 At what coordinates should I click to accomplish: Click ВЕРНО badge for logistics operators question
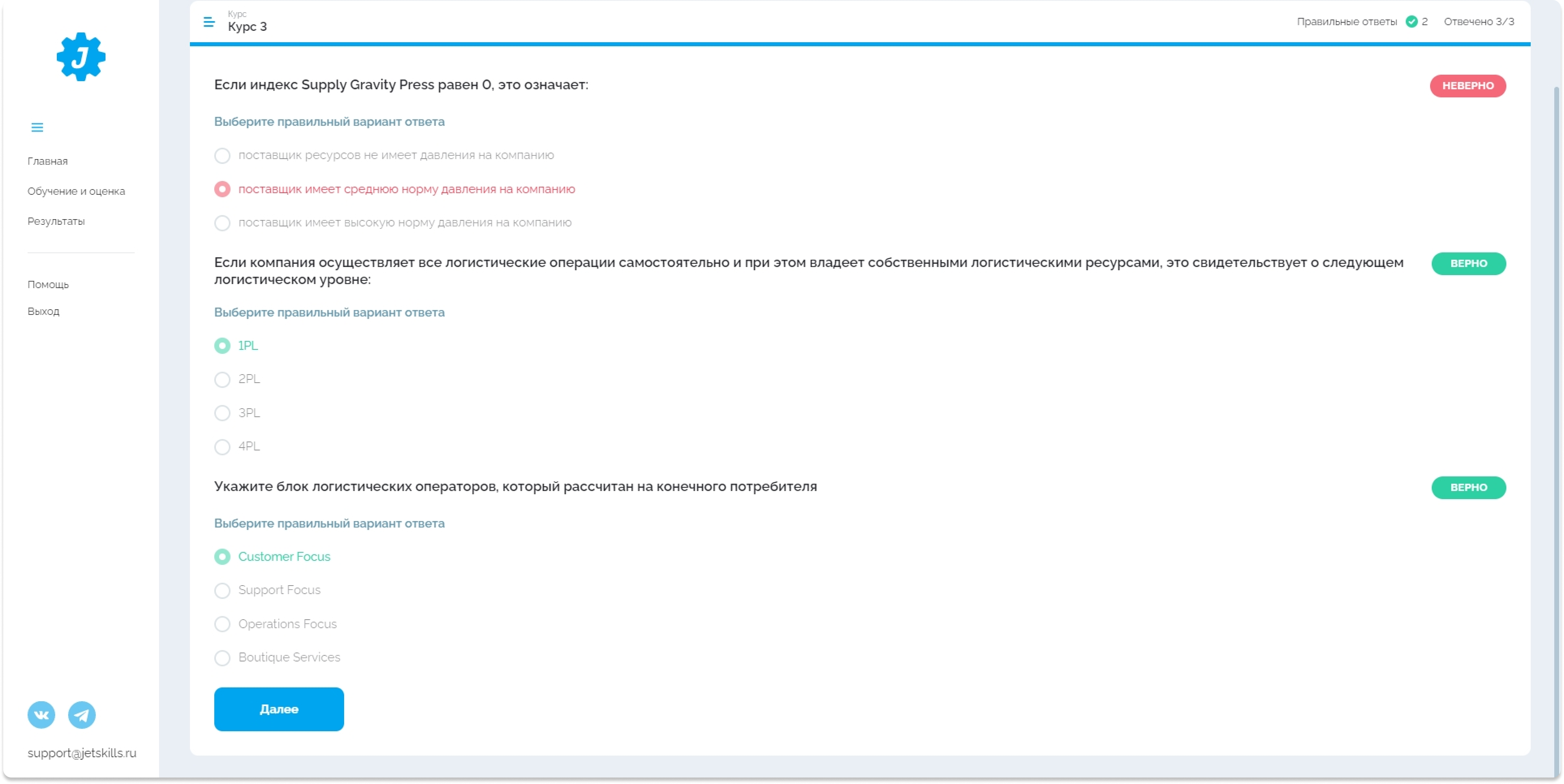(x=1468, y=488)
